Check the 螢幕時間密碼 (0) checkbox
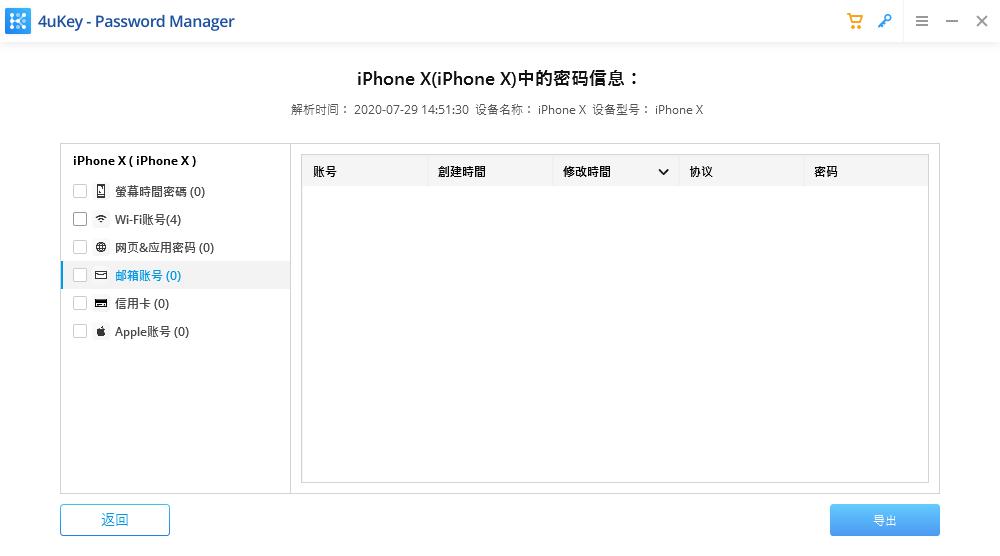Image resolution: width=1000 pixels, height=556 pixels. (80, 191)
